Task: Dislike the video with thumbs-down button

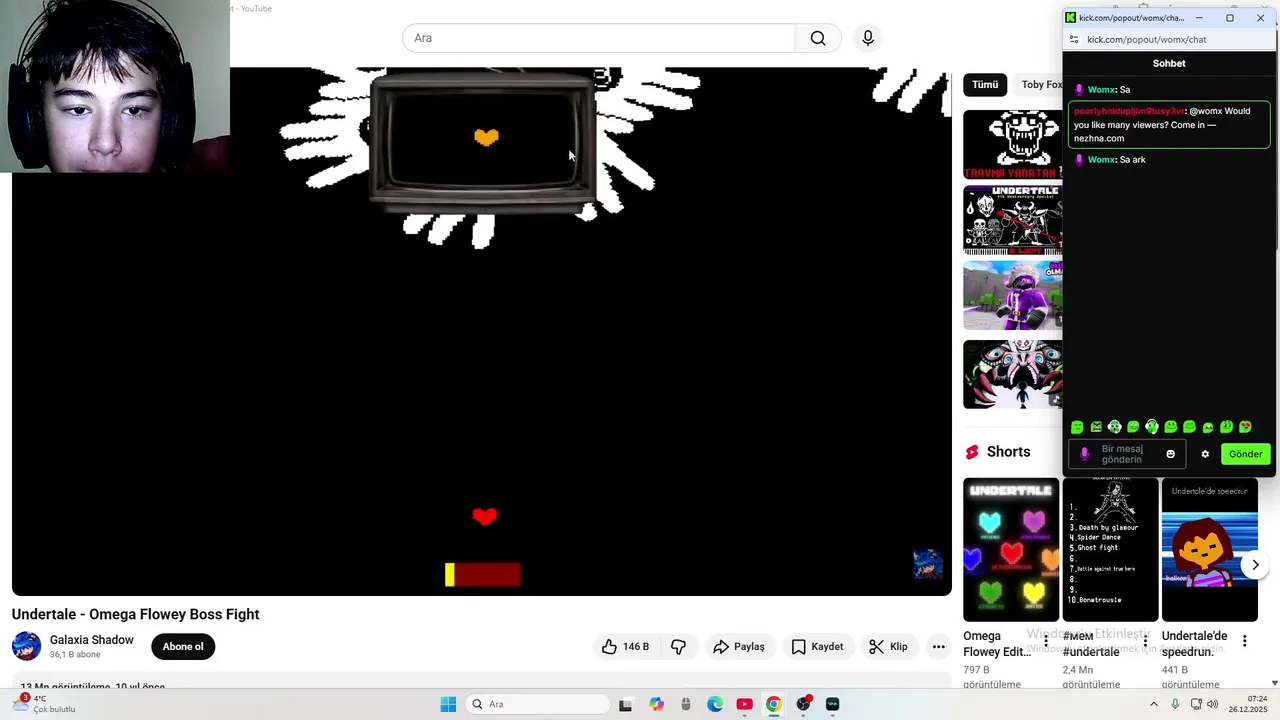Action: 678,647
